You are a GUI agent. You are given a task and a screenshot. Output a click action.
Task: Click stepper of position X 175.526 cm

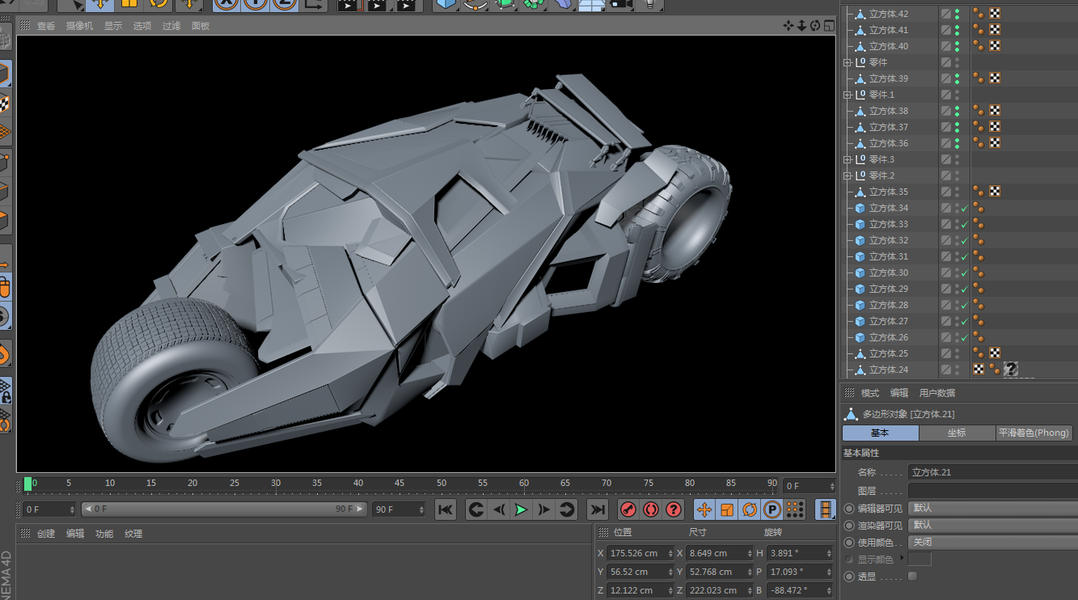tap(670, 553)
